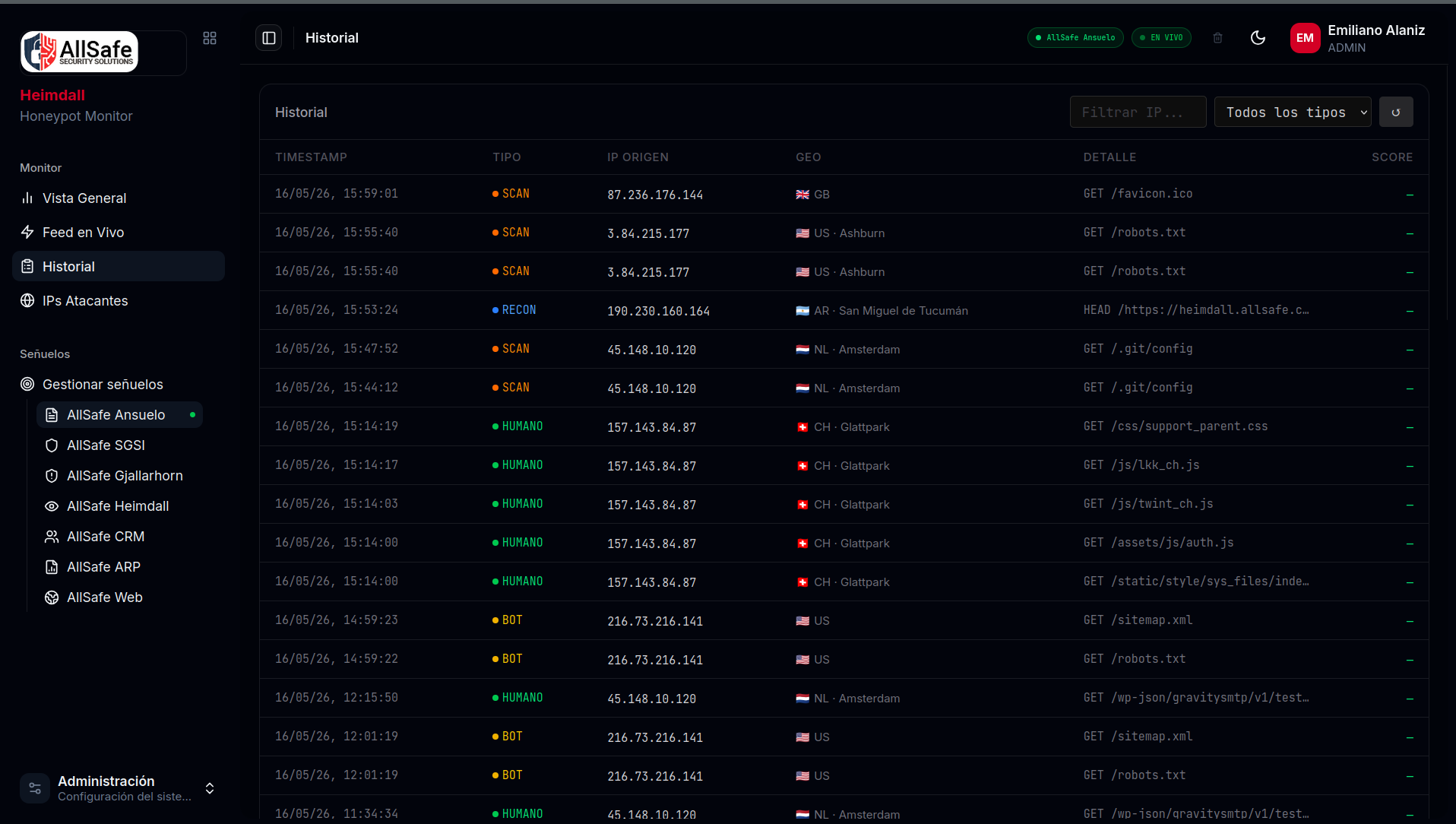1456x824 pixels.
Task: Open IPs Atacantes page
Action: tap(119, 301)
